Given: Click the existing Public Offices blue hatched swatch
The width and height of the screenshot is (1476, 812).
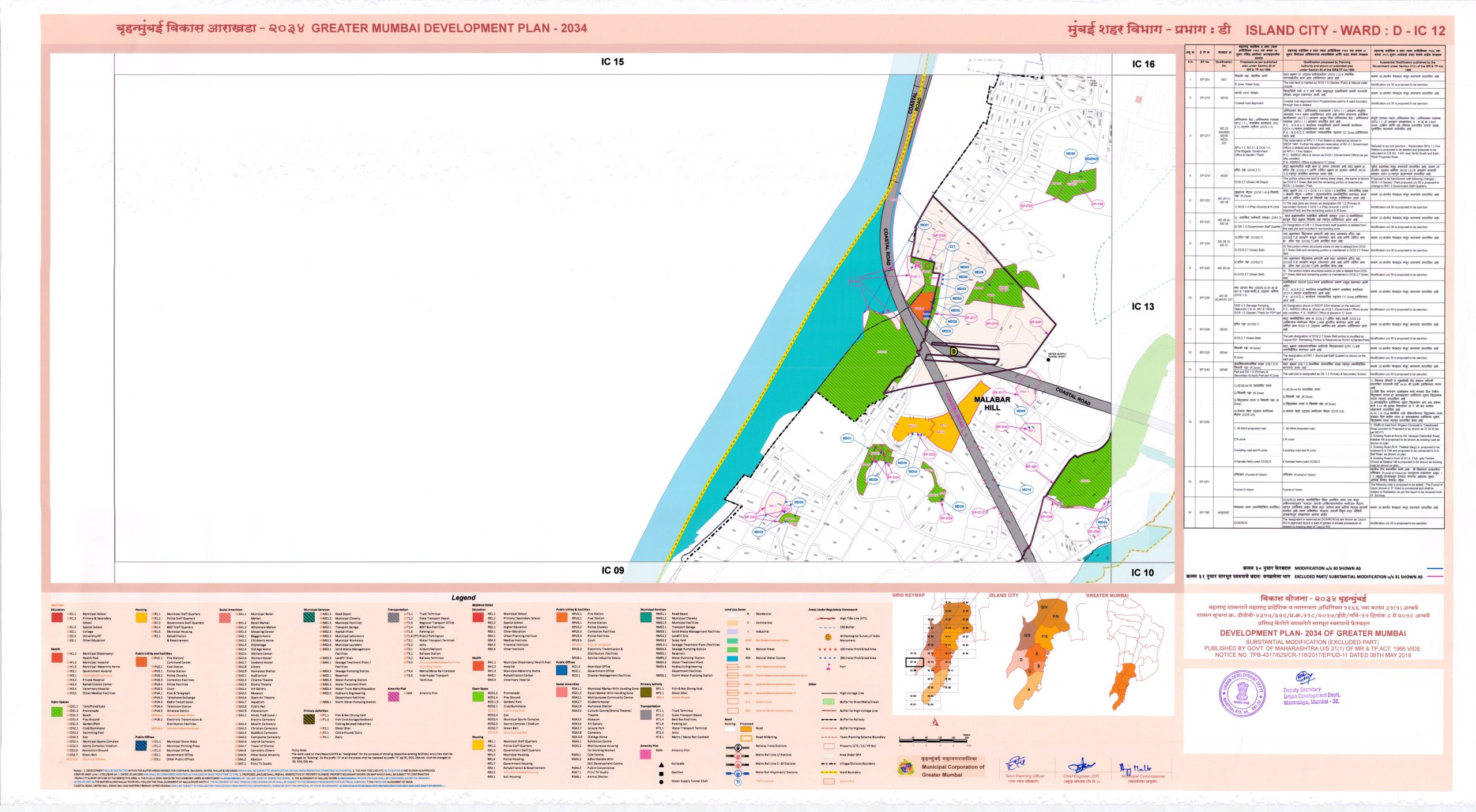Looking at the screenshot, I should [141, 745].
